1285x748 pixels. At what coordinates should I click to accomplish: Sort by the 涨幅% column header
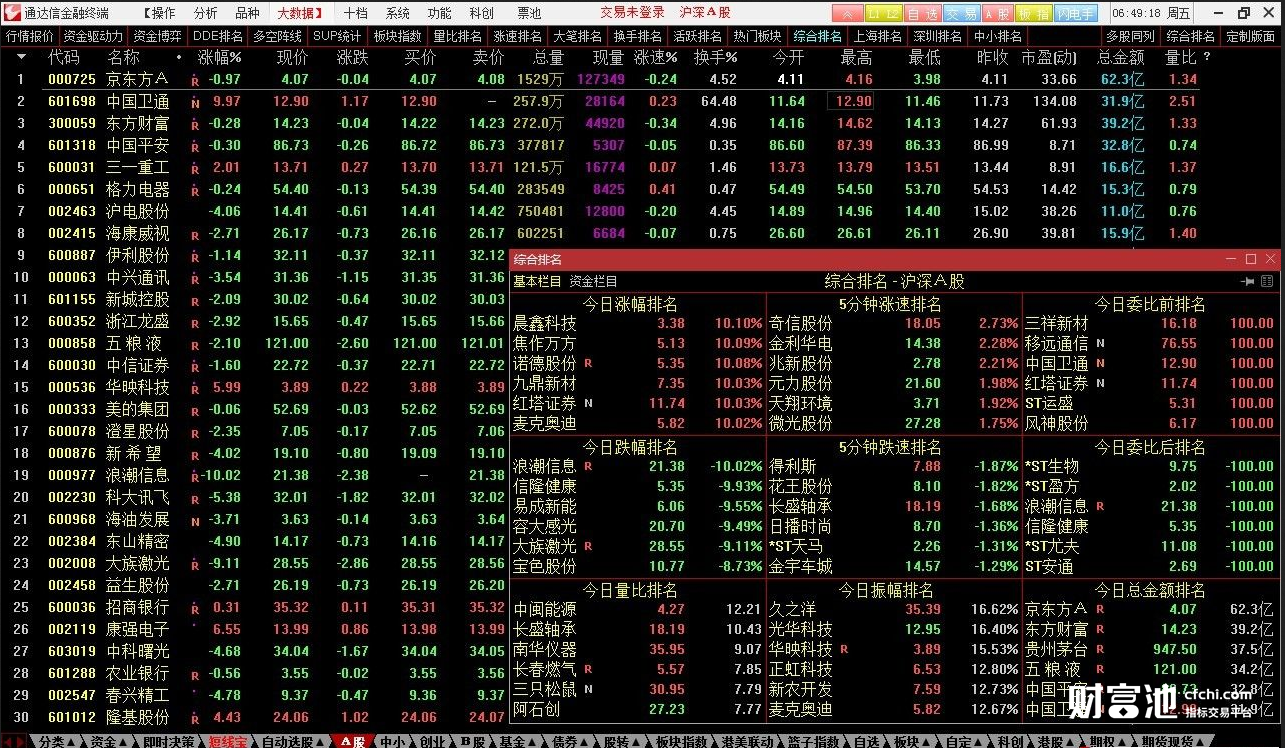pyautogui.click(x=219, y=57)
